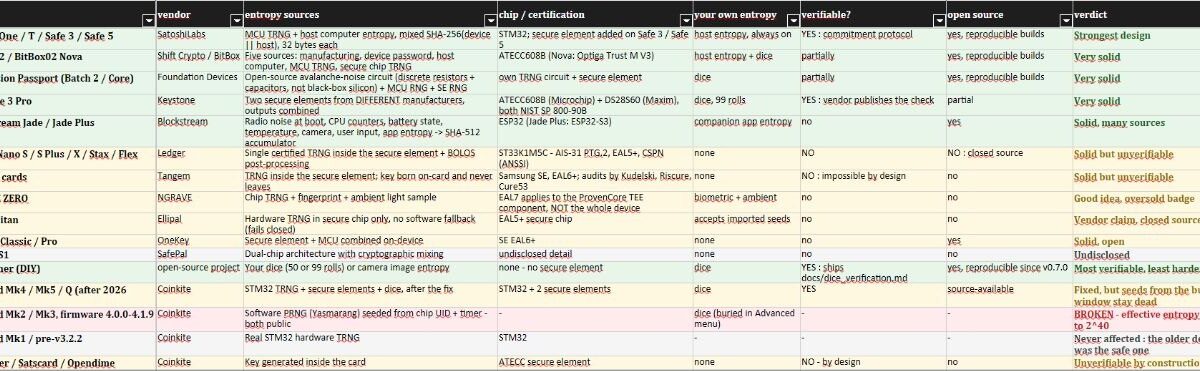1200x371 pixels.
Task: Click Dual-chip architecture with cryptographic mixing
Action: [x=370, y=255]
